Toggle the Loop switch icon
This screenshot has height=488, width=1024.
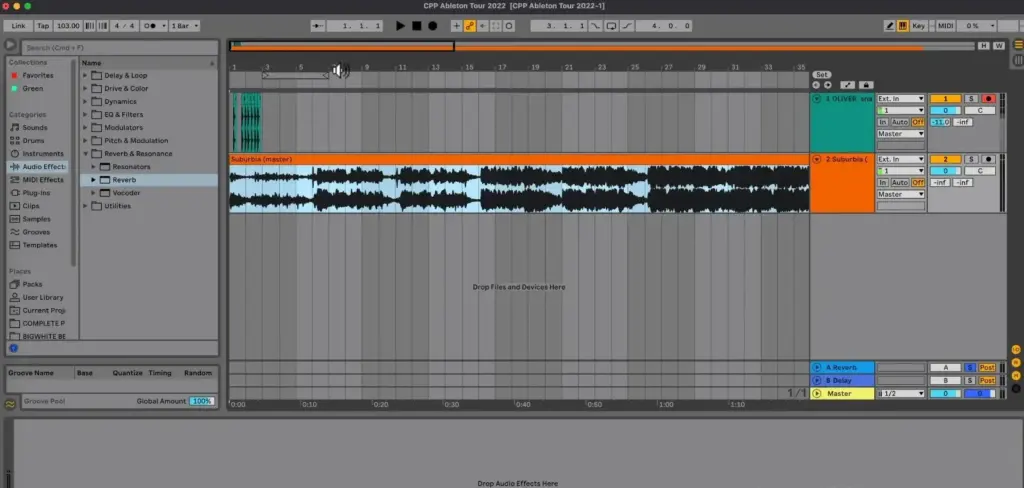coord(611,25)
